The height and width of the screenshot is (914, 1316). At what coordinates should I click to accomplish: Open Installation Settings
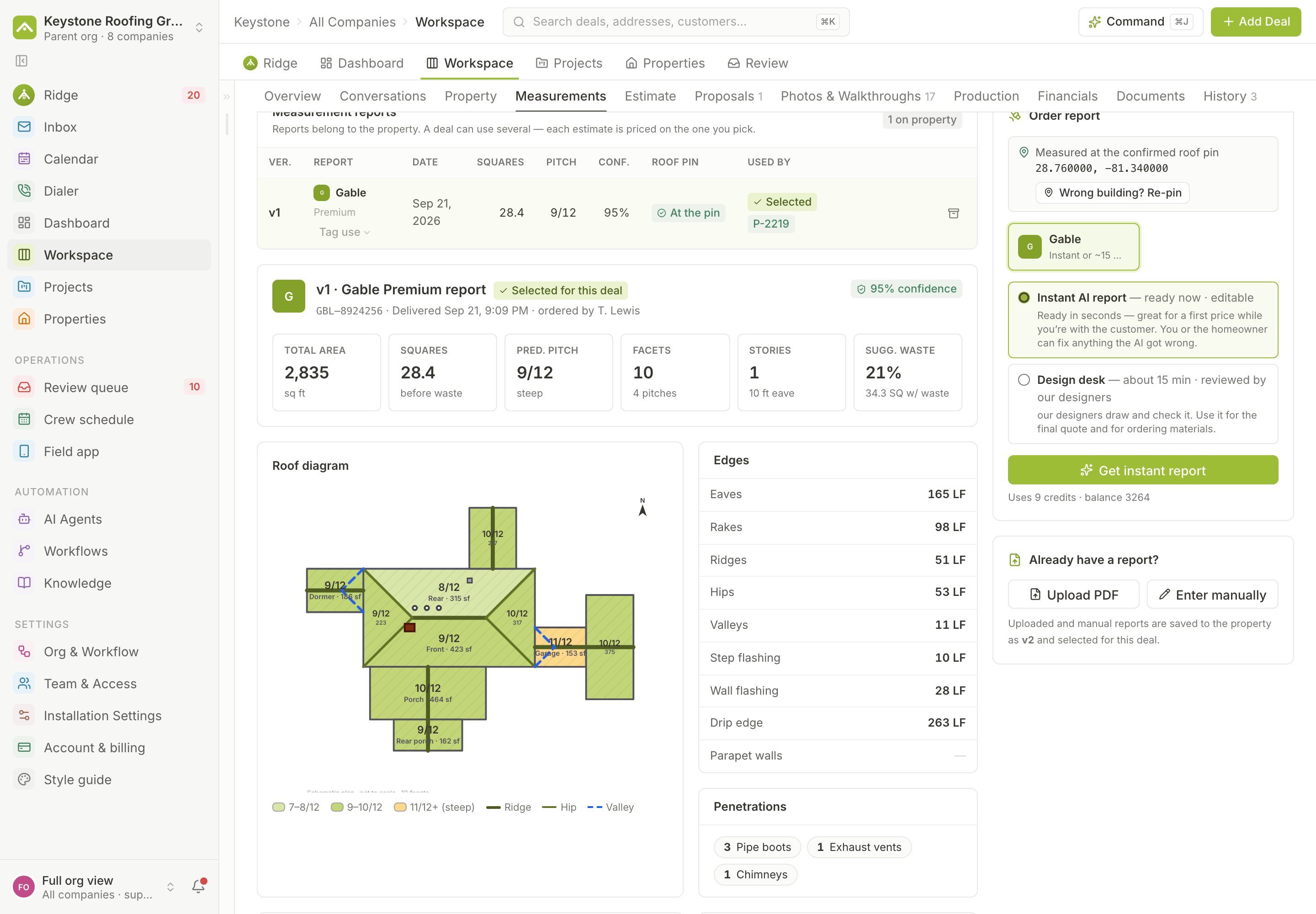109,716
